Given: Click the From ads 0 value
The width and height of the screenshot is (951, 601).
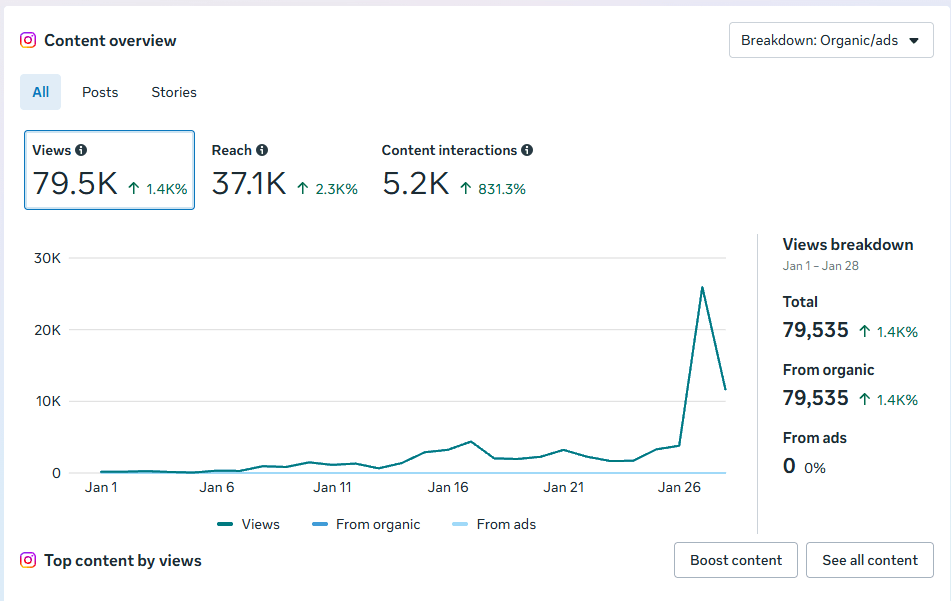Looking at the screenshot, I should tap(788, 466).
